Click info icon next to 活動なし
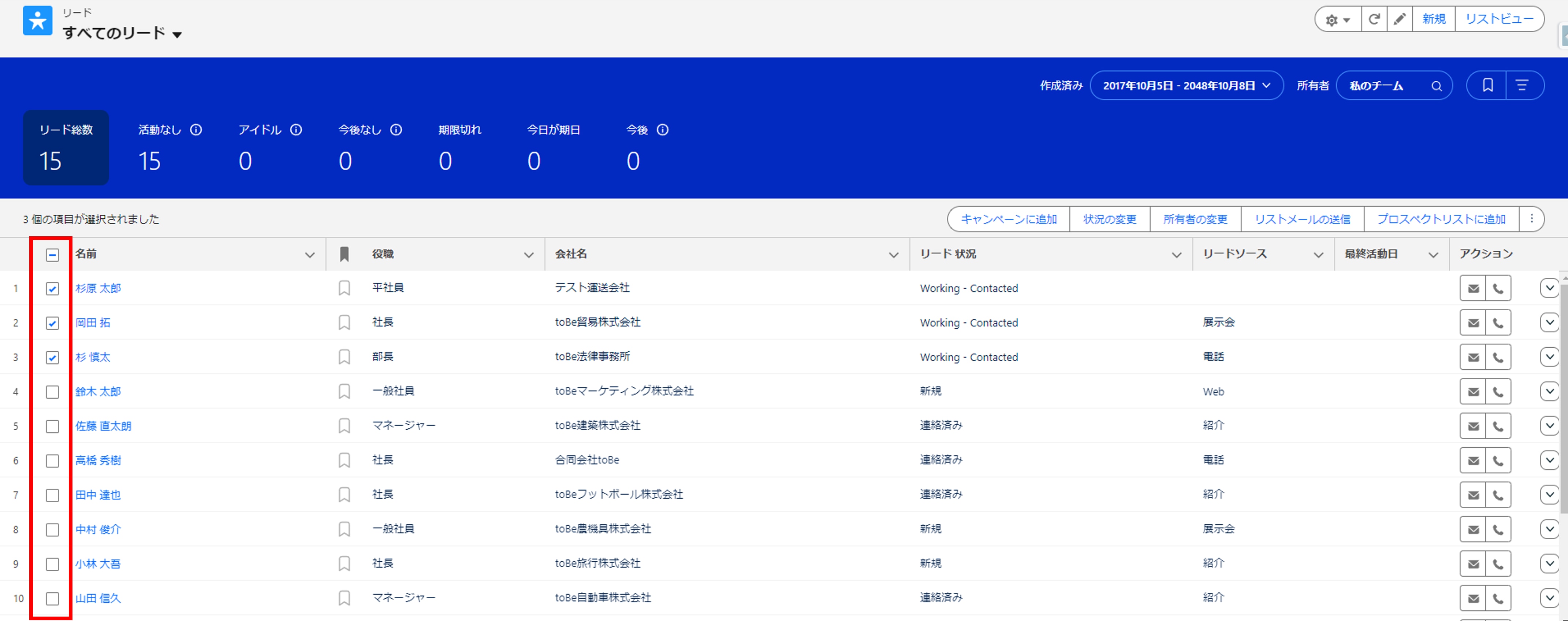 point(196,130)
